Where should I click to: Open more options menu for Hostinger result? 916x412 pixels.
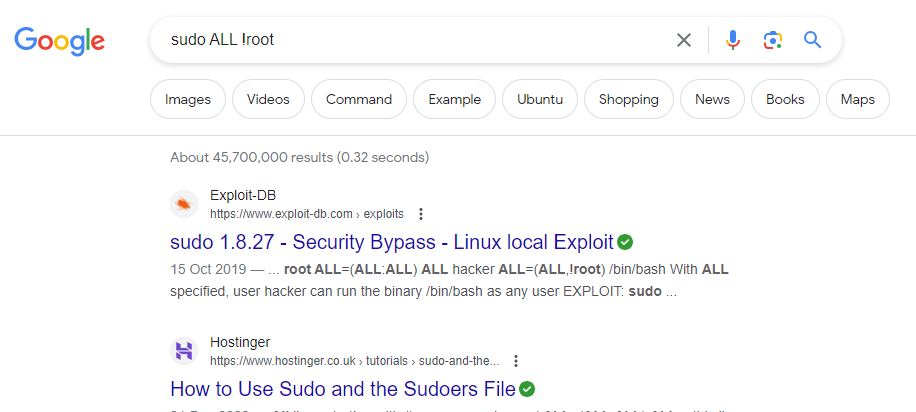click(515, 361)
